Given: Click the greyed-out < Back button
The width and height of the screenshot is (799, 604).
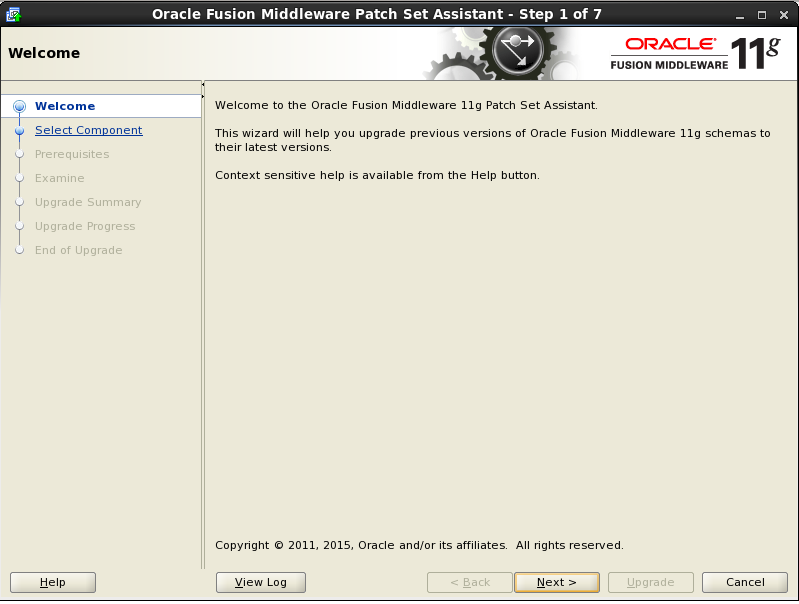Looking at the screenshot, I should click(x=469, y=582).
